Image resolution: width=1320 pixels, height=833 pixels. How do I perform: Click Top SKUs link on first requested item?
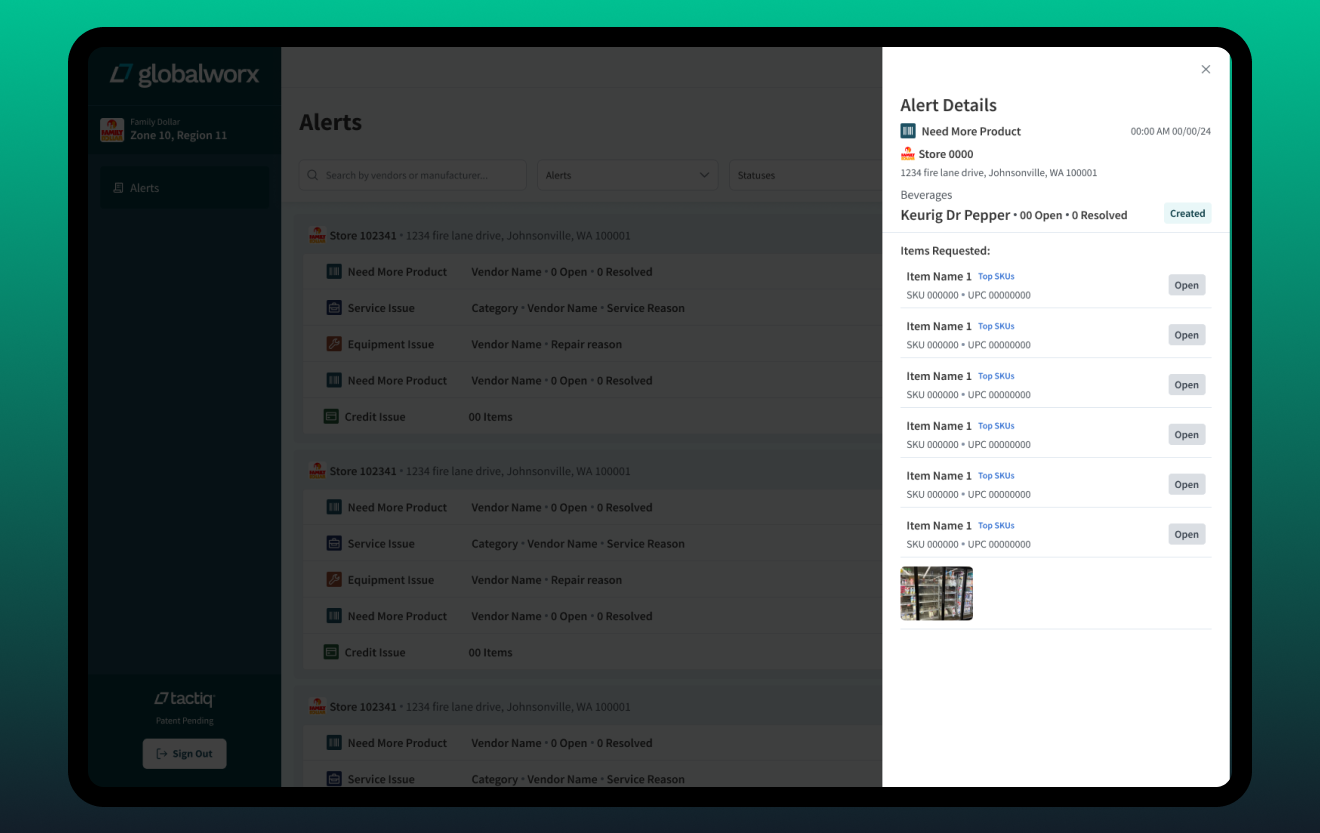click(x=996, y=276)
